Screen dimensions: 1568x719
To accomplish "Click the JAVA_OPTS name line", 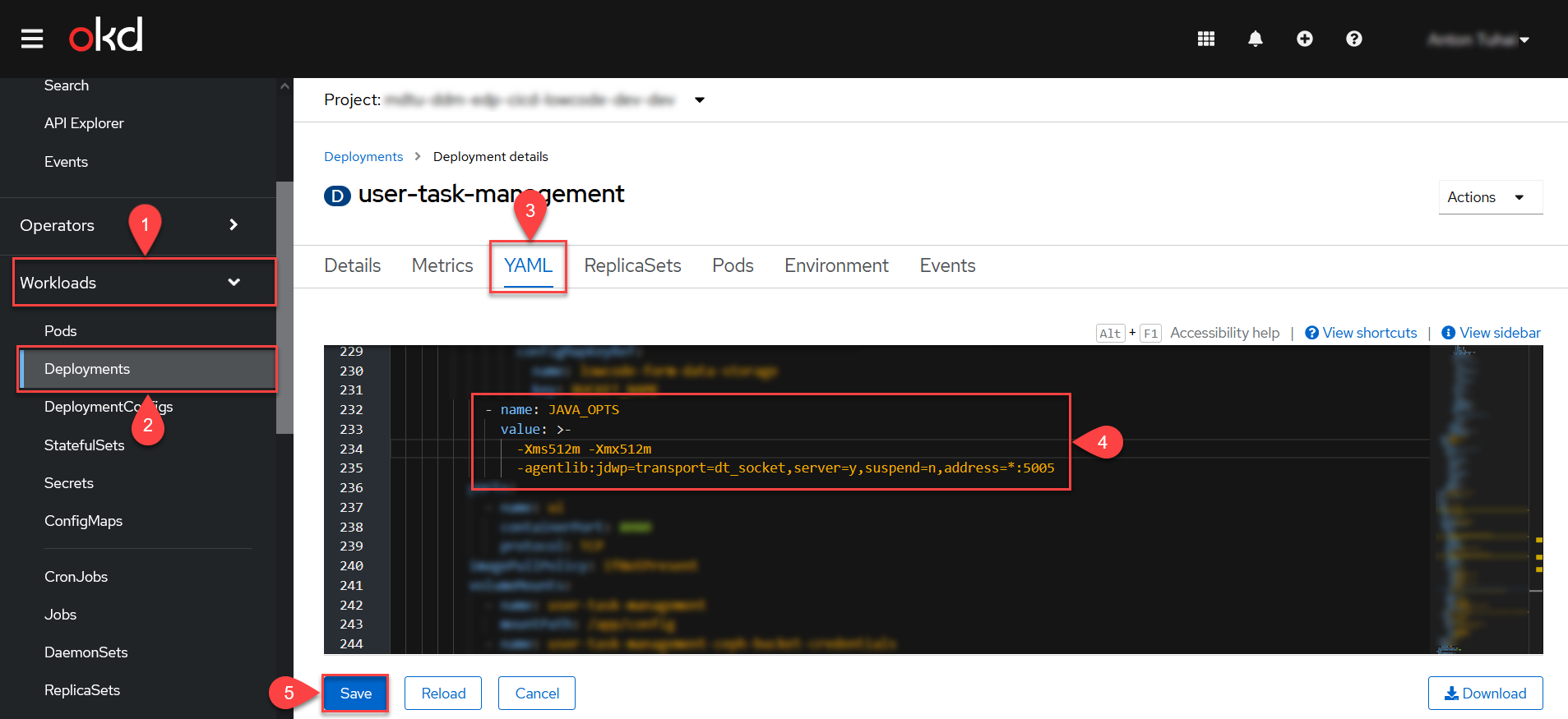I will point(552,409).
